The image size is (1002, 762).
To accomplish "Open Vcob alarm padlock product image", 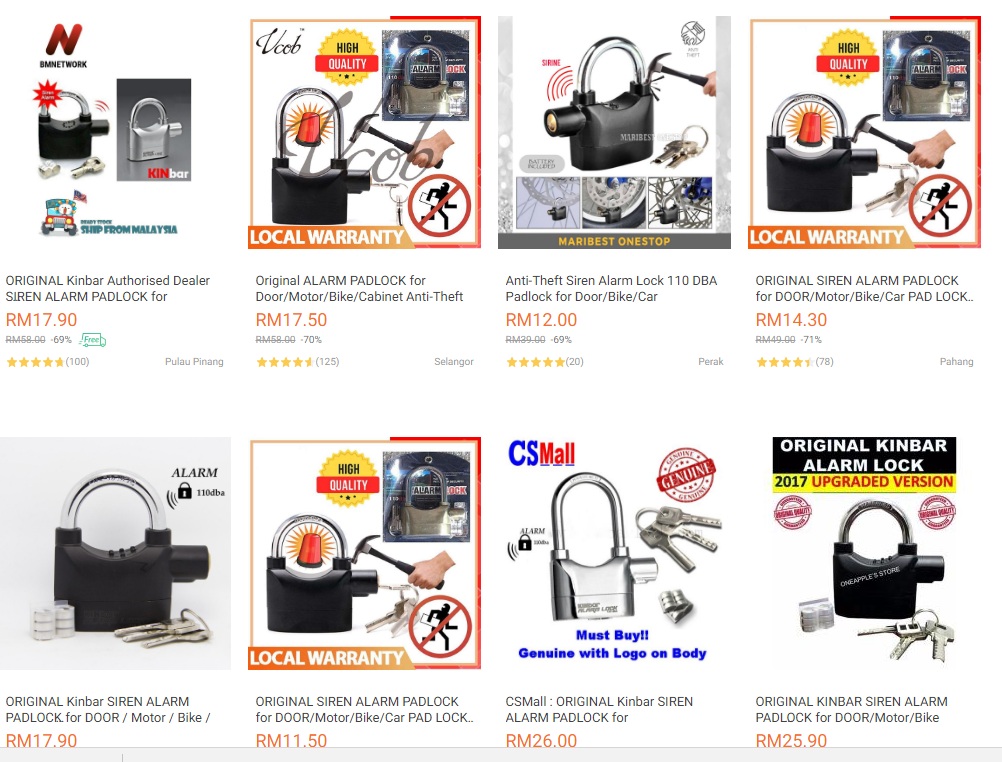I will pyautogui.click(x=364, y=132).
